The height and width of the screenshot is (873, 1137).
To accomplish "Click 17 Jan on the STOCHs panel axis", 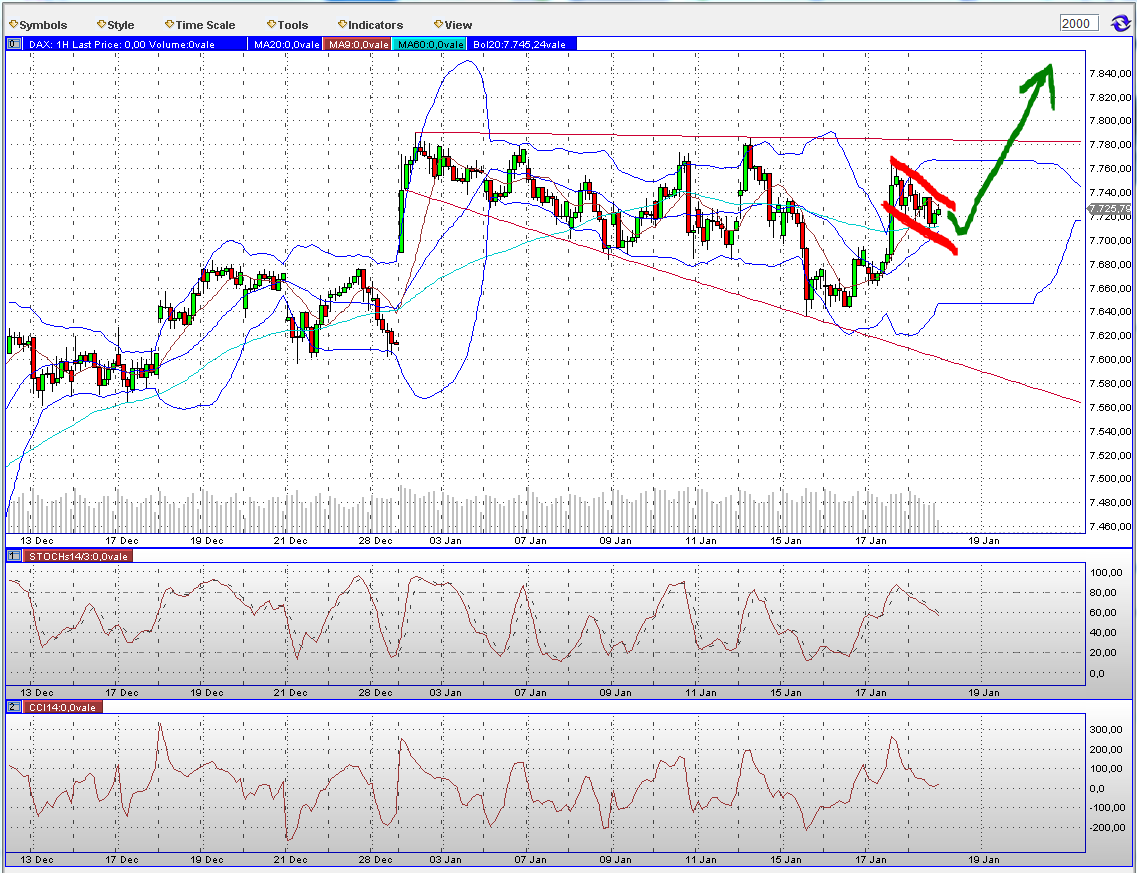I will [870, 692].
